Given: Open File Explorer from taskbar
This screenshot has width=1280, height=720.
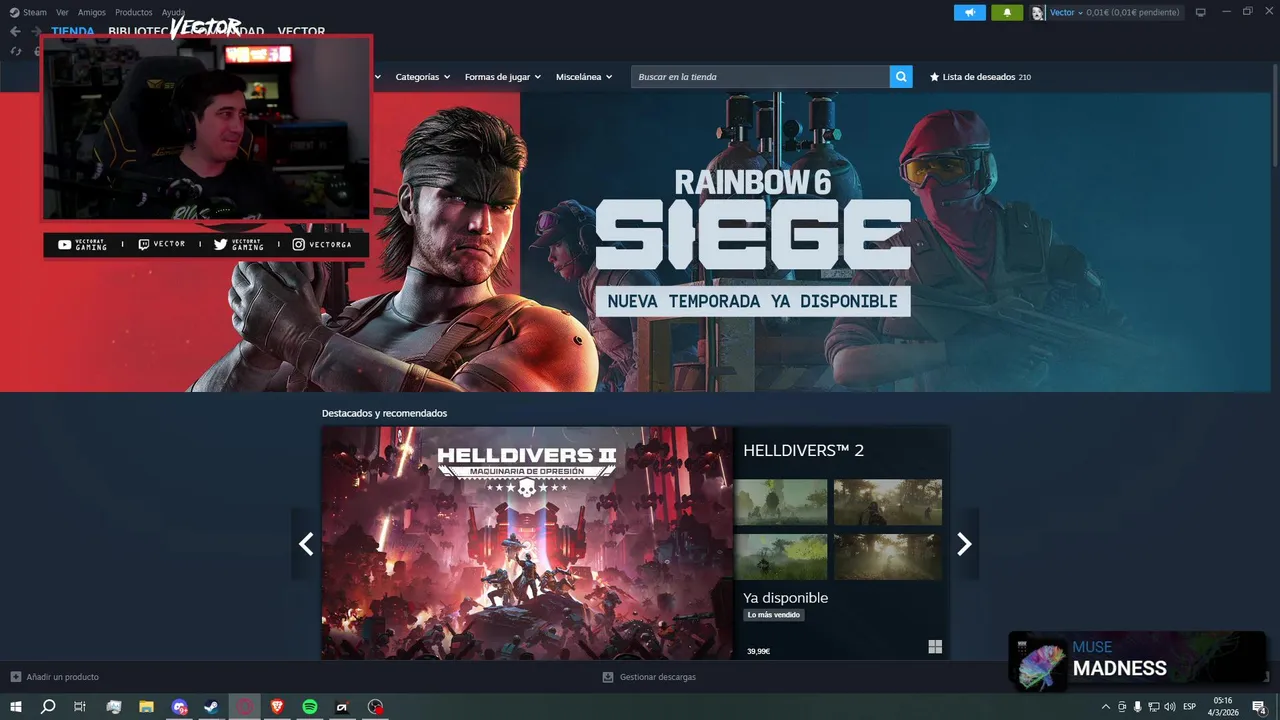Looking at the screenshot, I should pyautogui.click(x=146, y=707).
